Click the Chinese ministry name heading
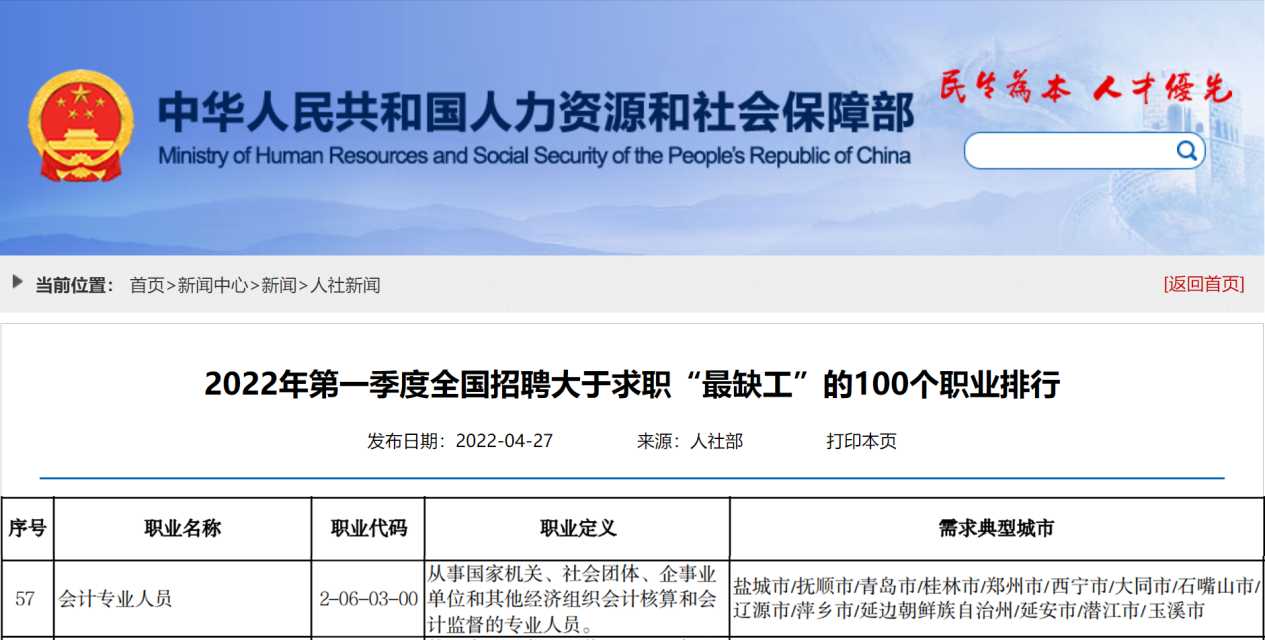This screenshot has width=1265, height=640. pyautogui.click(x=535, y=112)
